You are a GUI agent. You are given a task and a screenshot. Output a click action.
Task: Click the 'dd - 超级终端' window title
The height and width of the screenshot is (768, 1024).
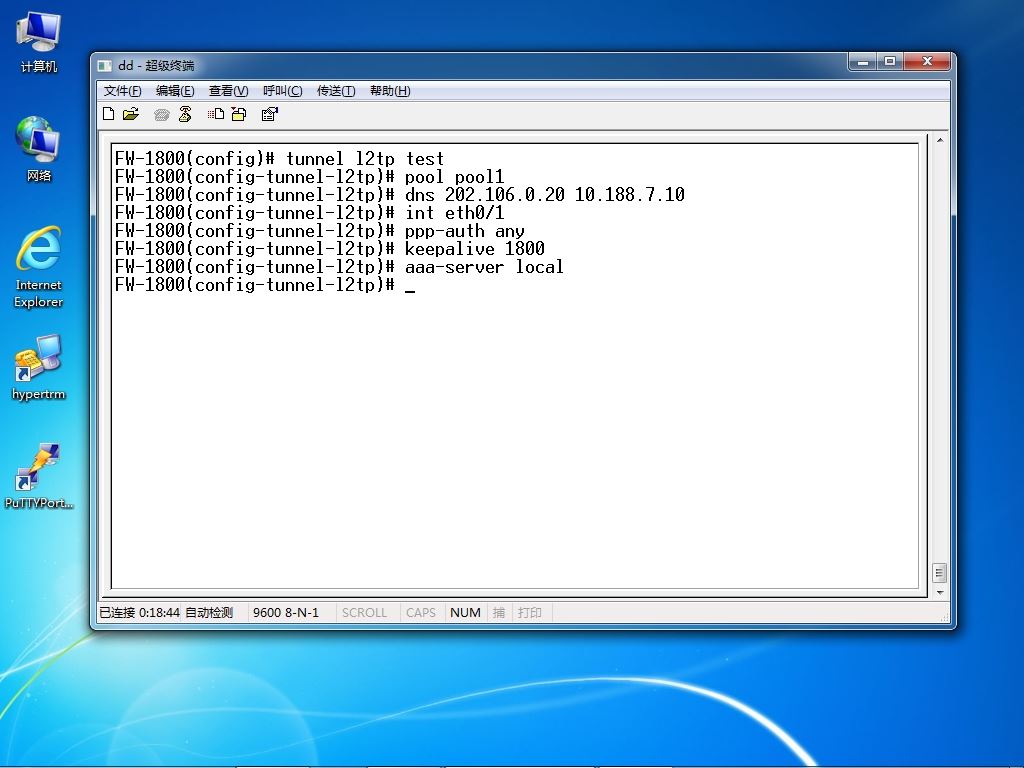pyautogui.click(x=156, y=65)
